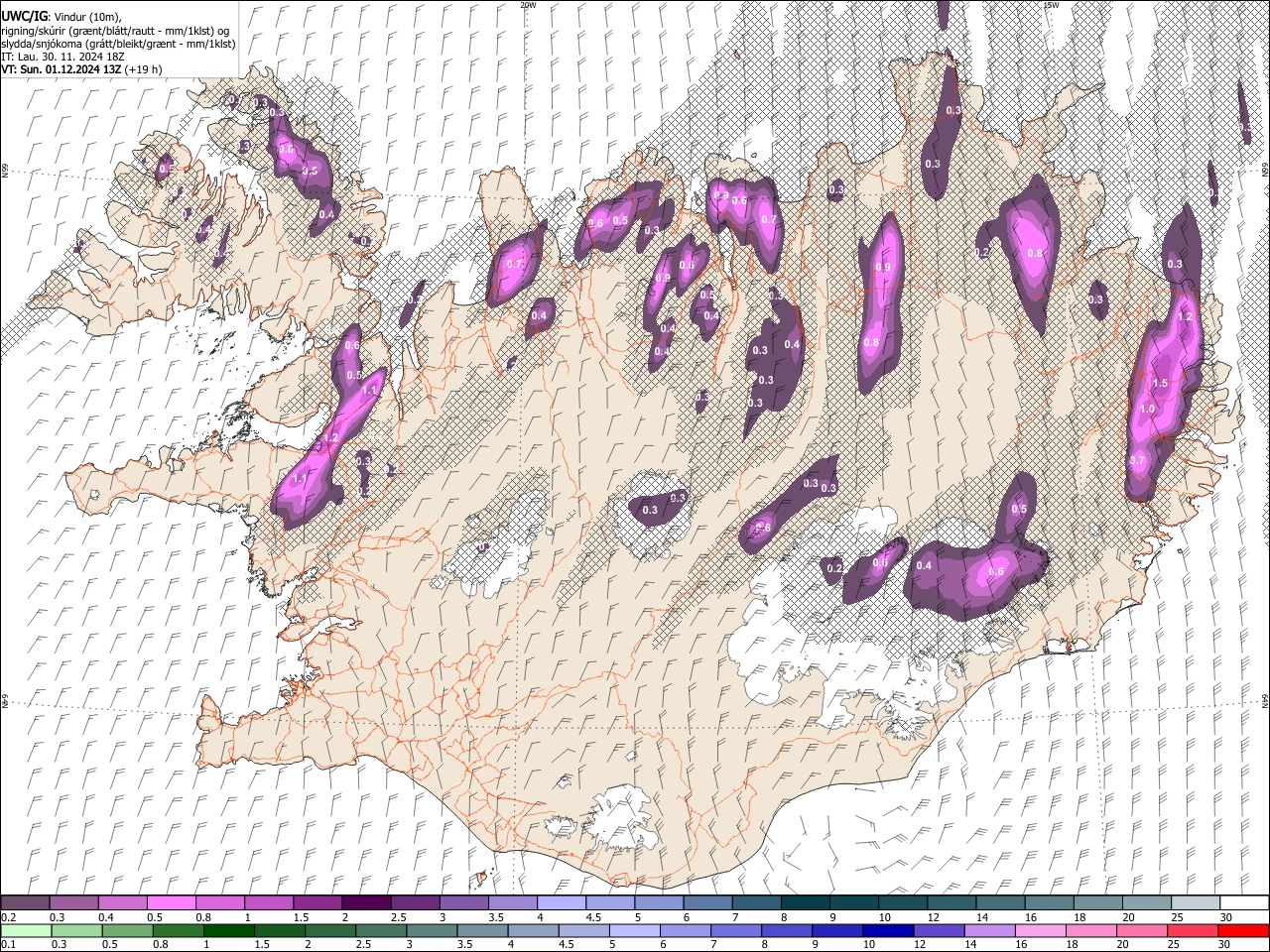This screenshot has height=952, width=1270.
Task: Click the '20W' longitude label
Action: pyautogui.click(x=528, y=5)
